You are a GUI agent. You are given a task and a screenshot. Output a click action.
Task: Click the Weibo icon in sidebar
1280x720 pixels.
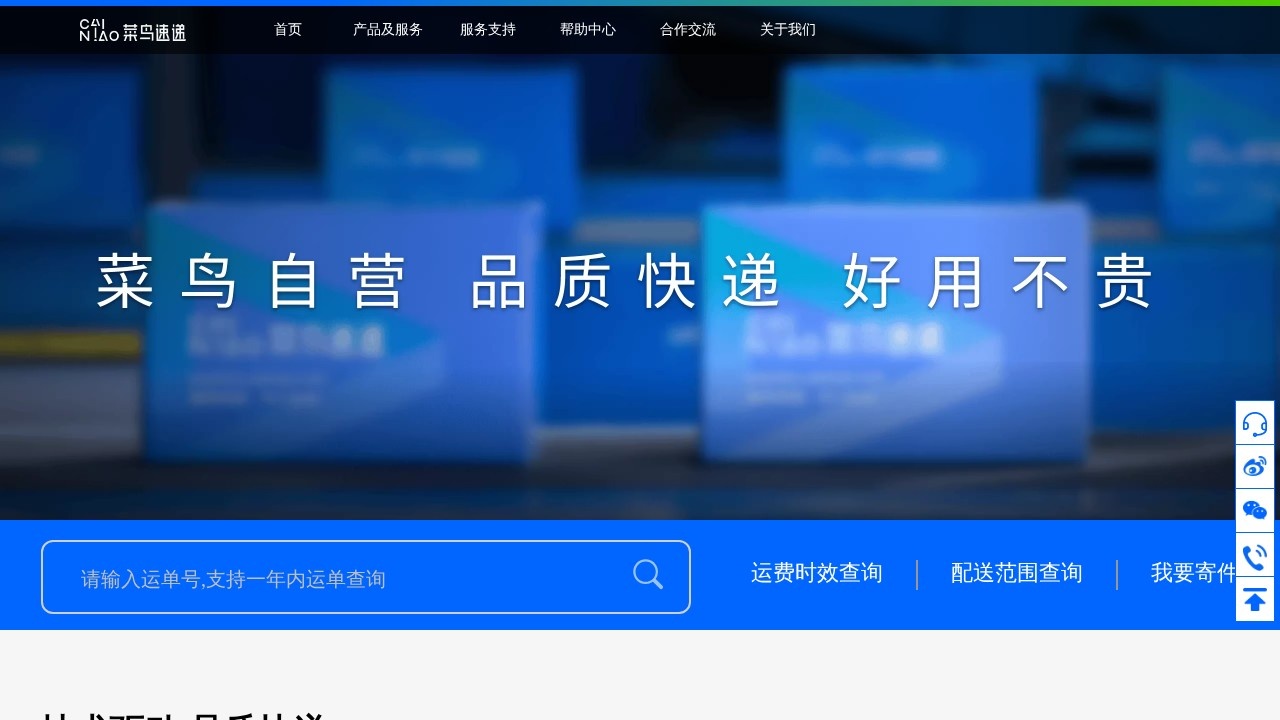pyautogui.click(x=1255, y=467)
